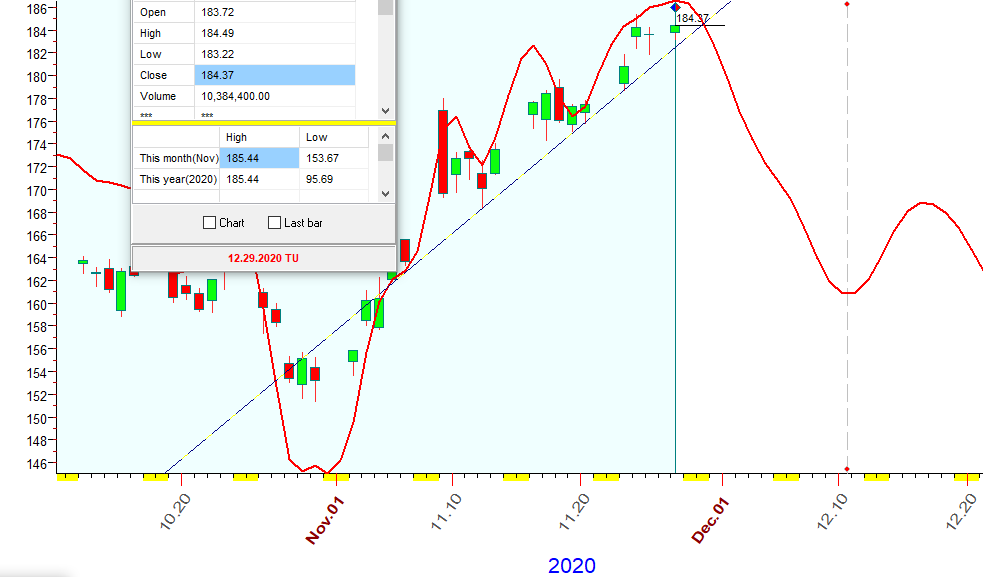This screenshot has width=983, height=577.
Task: Select This month high 185.44 cell
Action: pos(259,158)
